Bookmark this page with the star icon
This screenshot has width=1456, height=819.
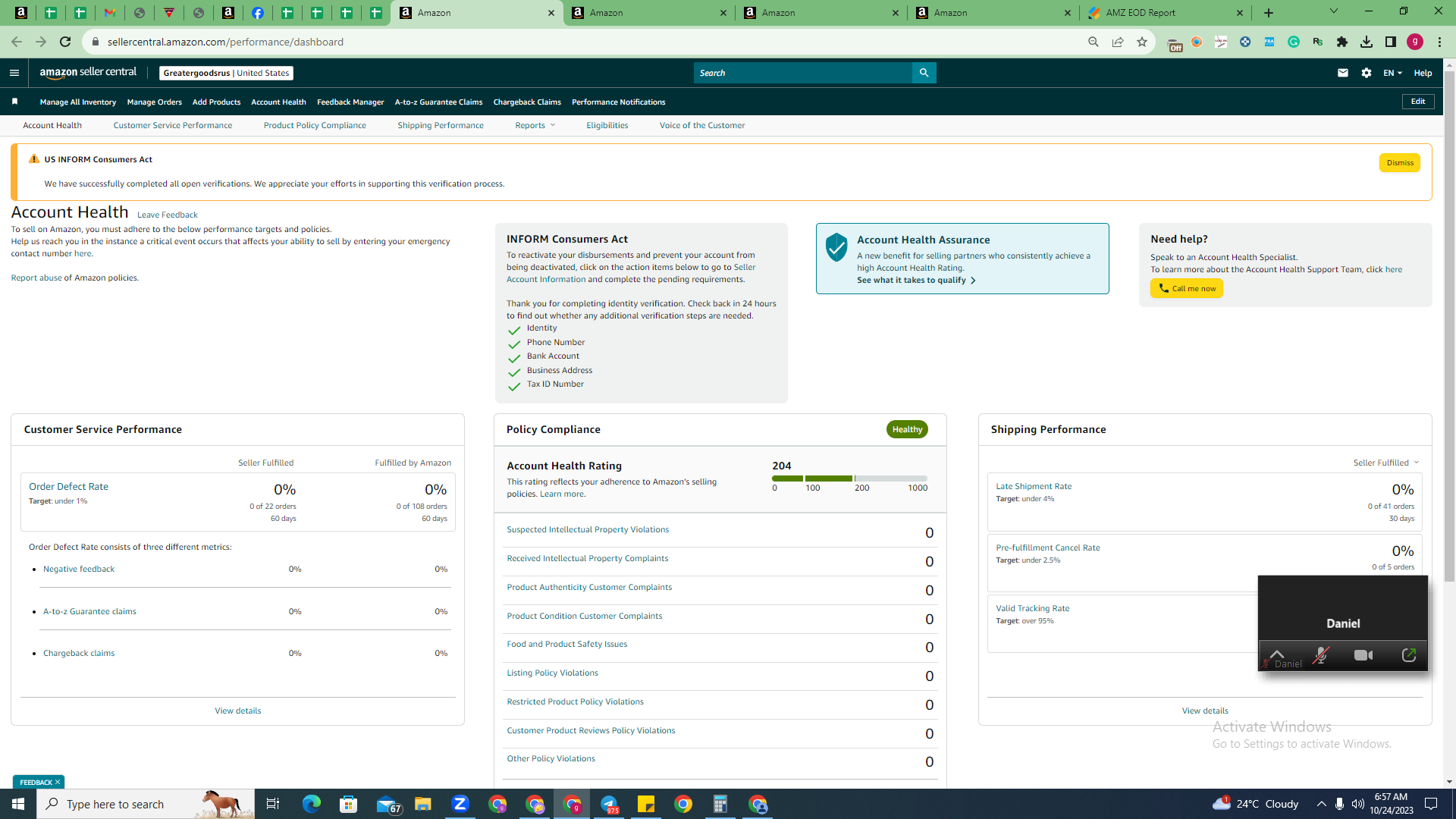point(1142,42)
